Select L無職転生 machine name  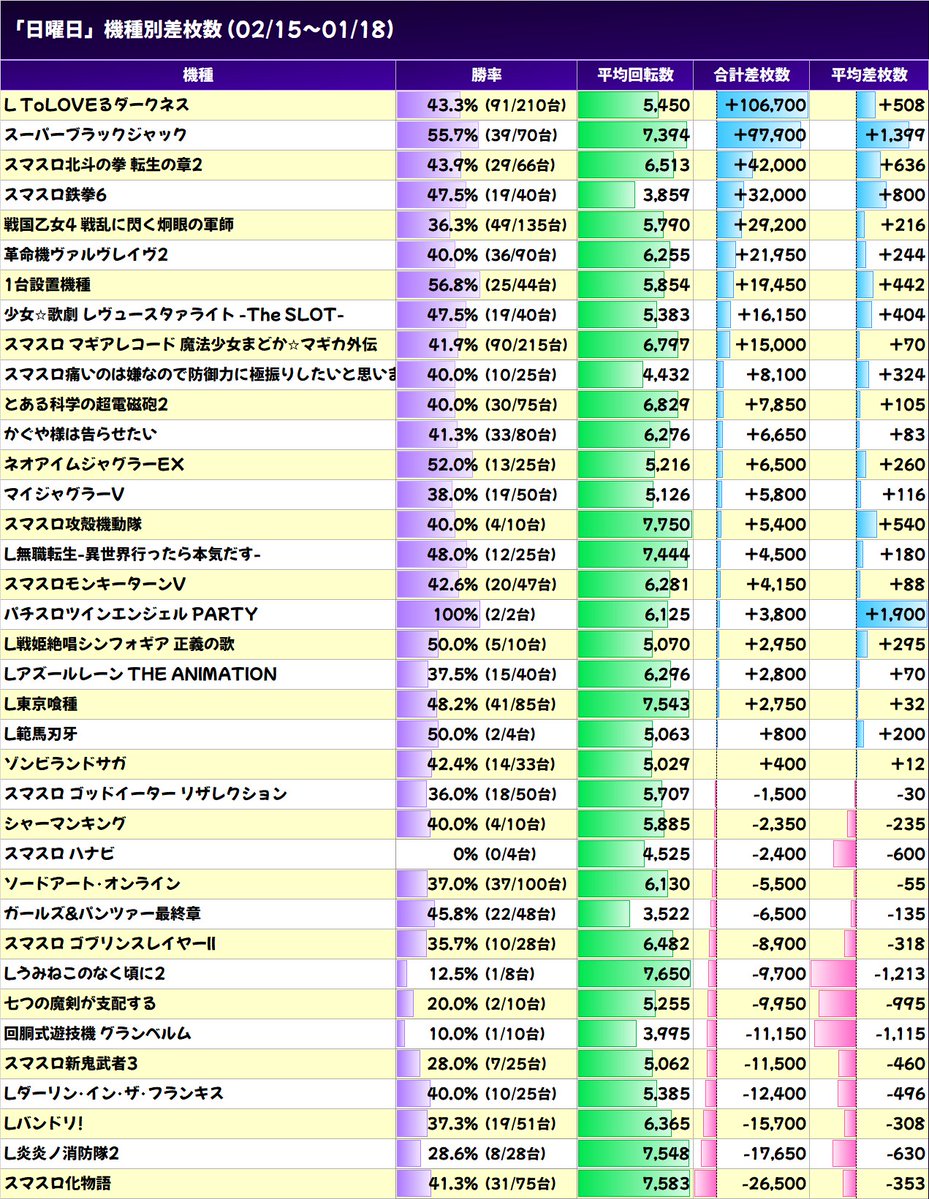tap(132, 554)
